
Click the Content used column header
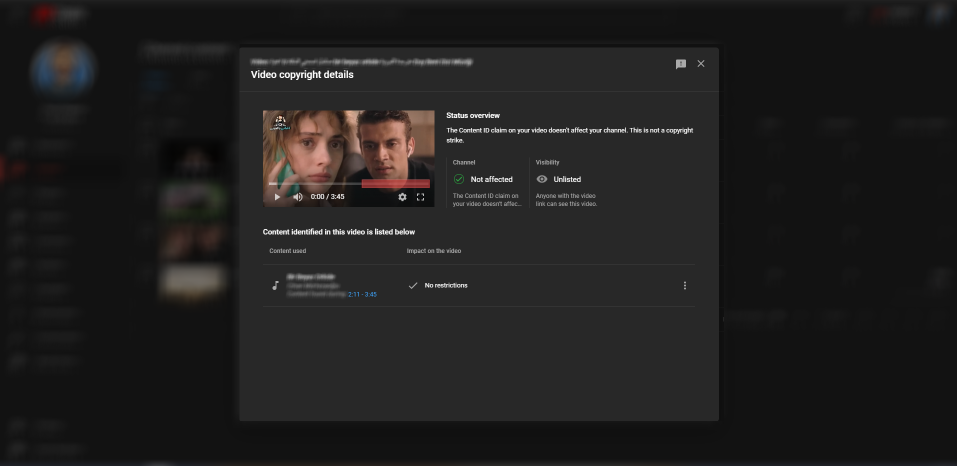click(x=288, y=251)
